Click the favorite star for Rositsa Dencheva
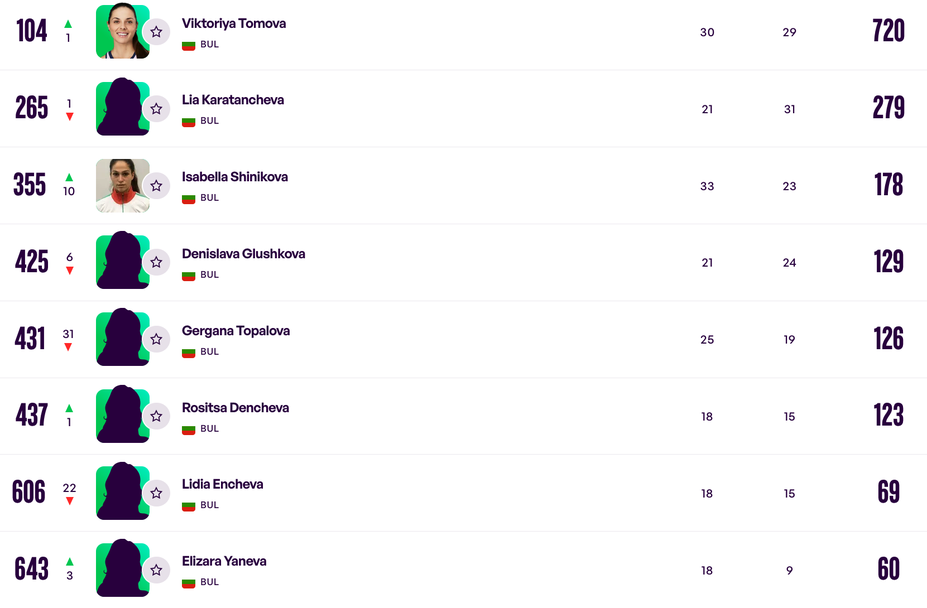Image resolution: width=927 pixels, height=608 pixels. click(156, 417)
